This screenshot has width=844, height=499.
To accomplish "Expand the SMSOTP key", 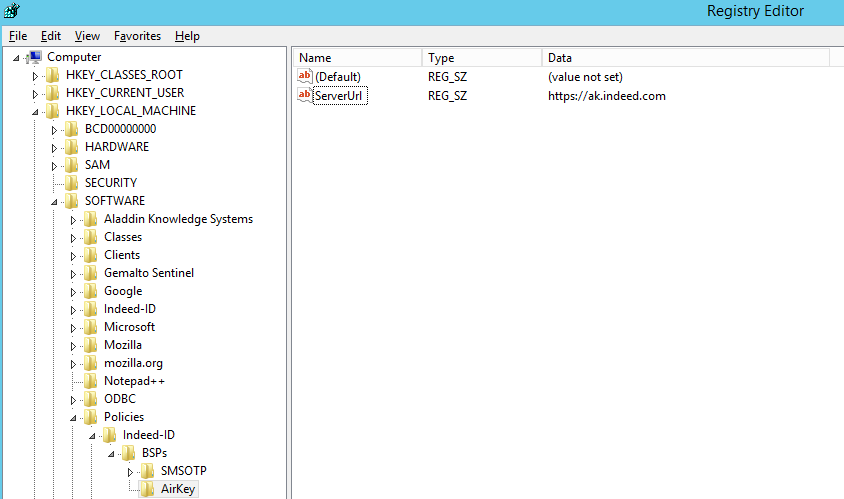I will 130,471.
